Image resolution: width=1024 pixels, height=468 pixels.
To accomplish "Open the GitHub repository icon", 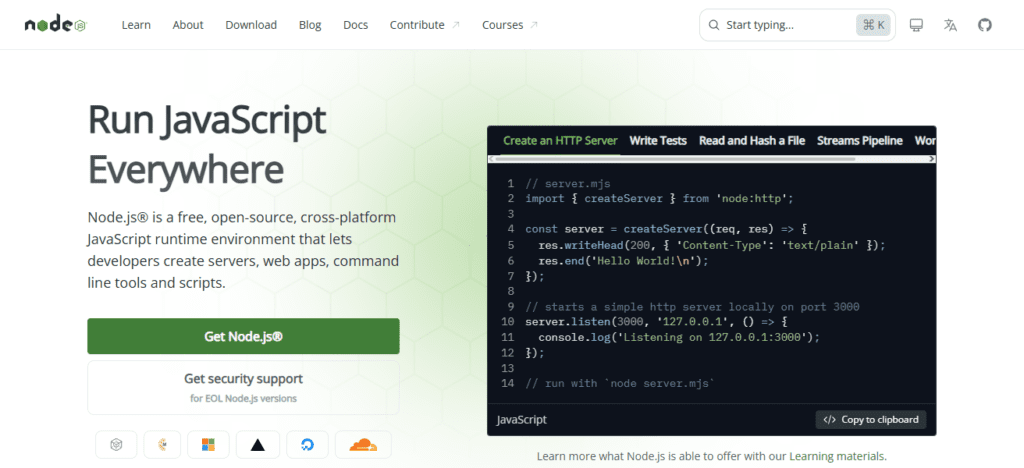I will [x=984, y=25].
